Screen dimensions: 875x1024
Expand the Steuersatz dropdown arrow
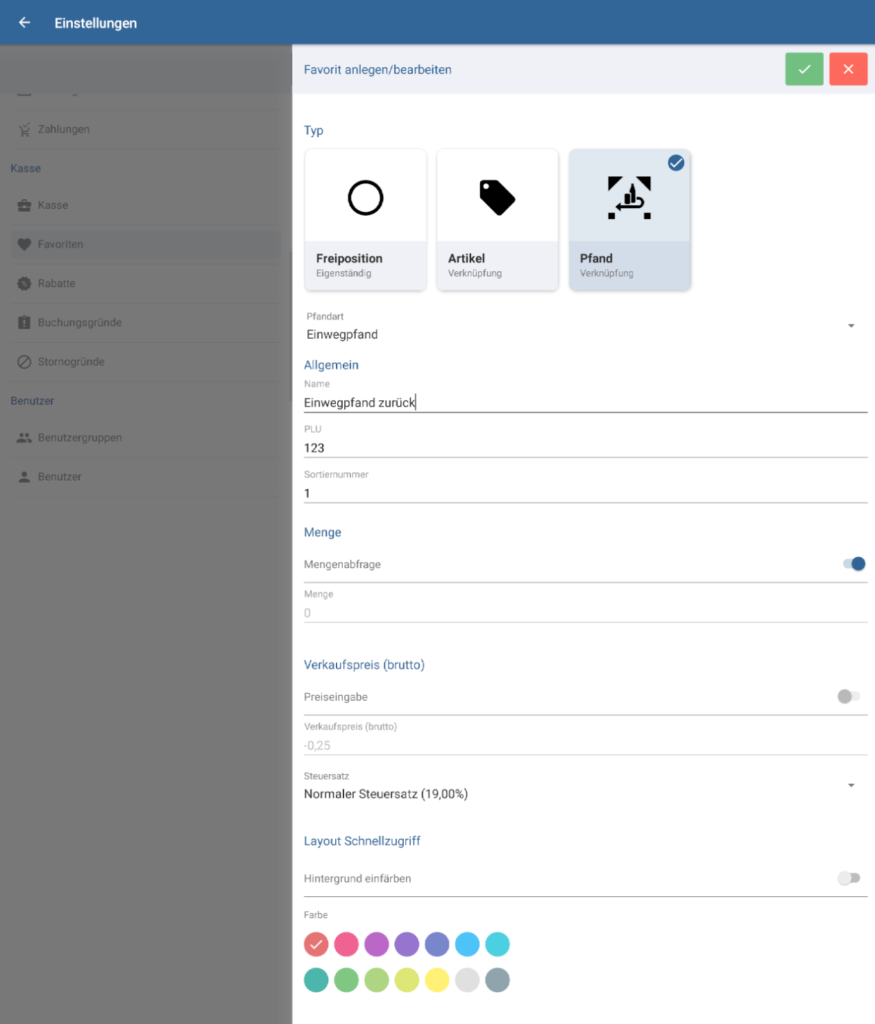coord(850,786)
